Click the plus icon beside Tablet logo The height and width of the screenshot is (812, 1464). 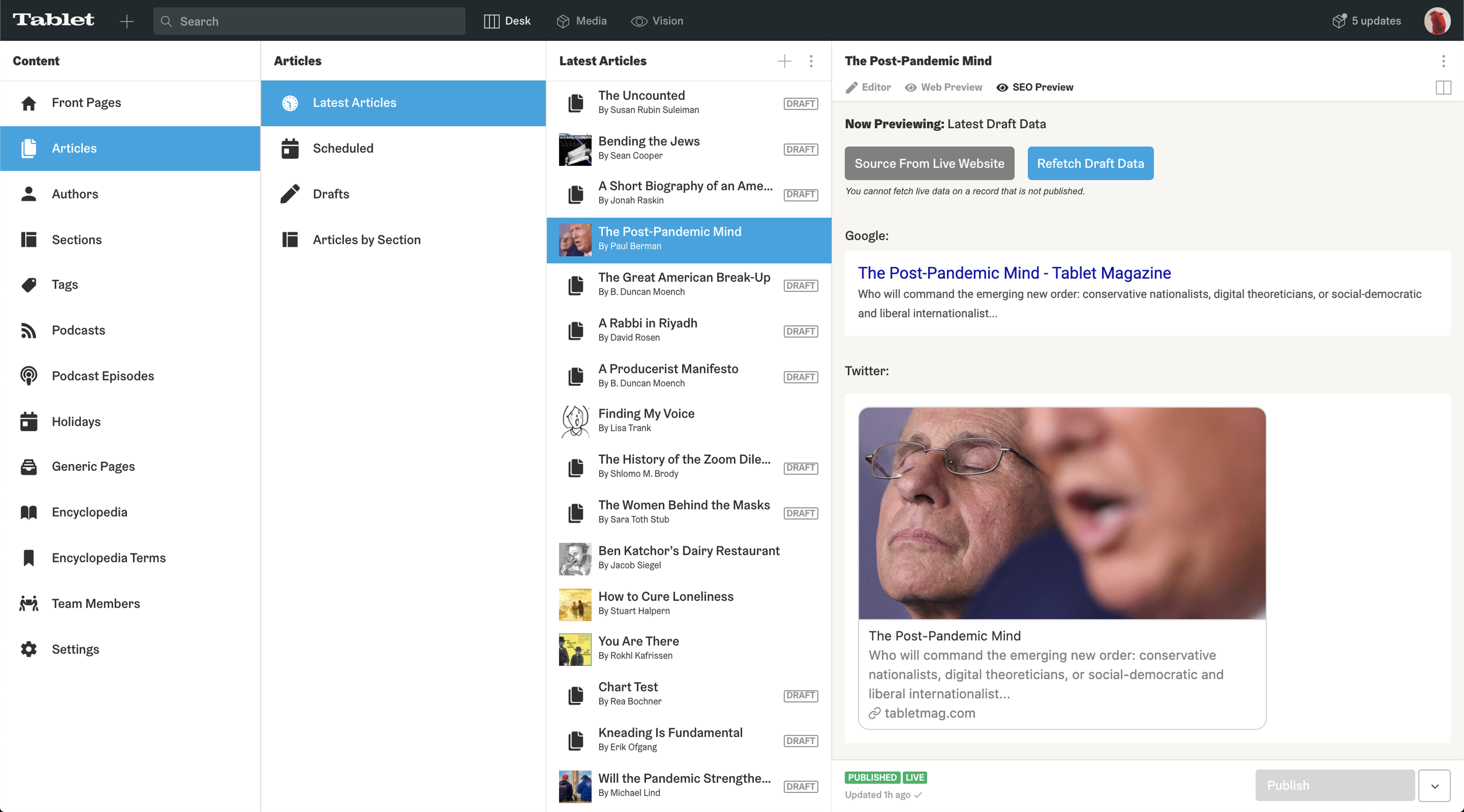127,22
